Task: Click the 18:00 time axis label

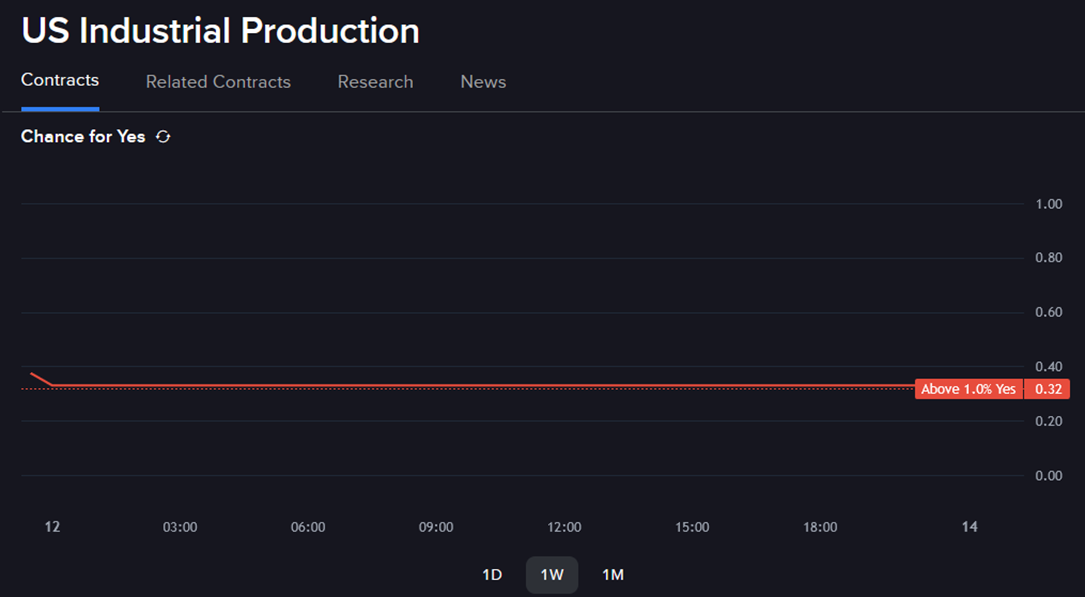Action: click(x=820, y=527)
